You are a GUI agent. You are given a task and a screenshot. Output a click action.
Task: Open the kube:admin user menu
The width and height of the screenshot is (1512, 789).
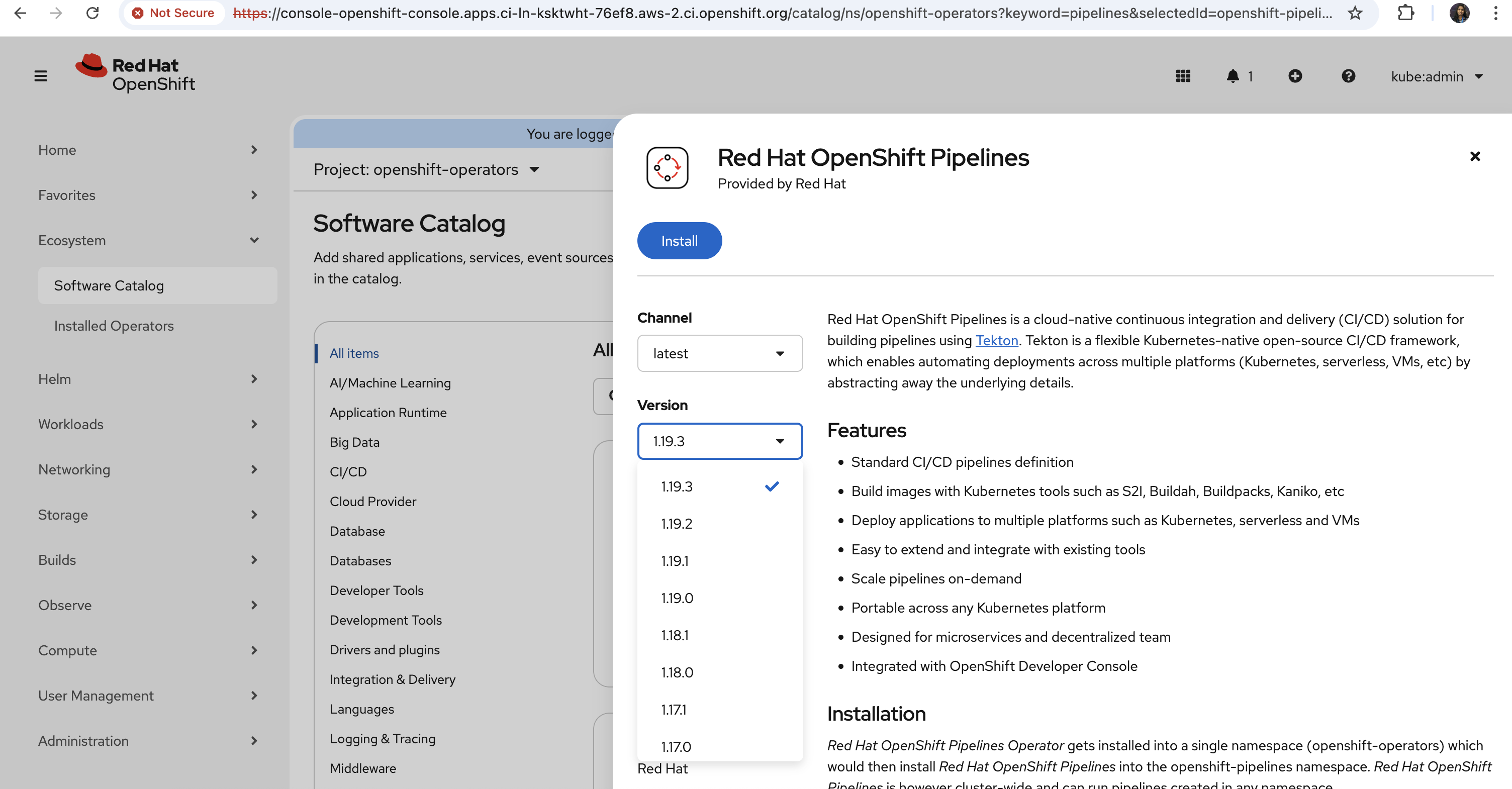pos(1436,77)
